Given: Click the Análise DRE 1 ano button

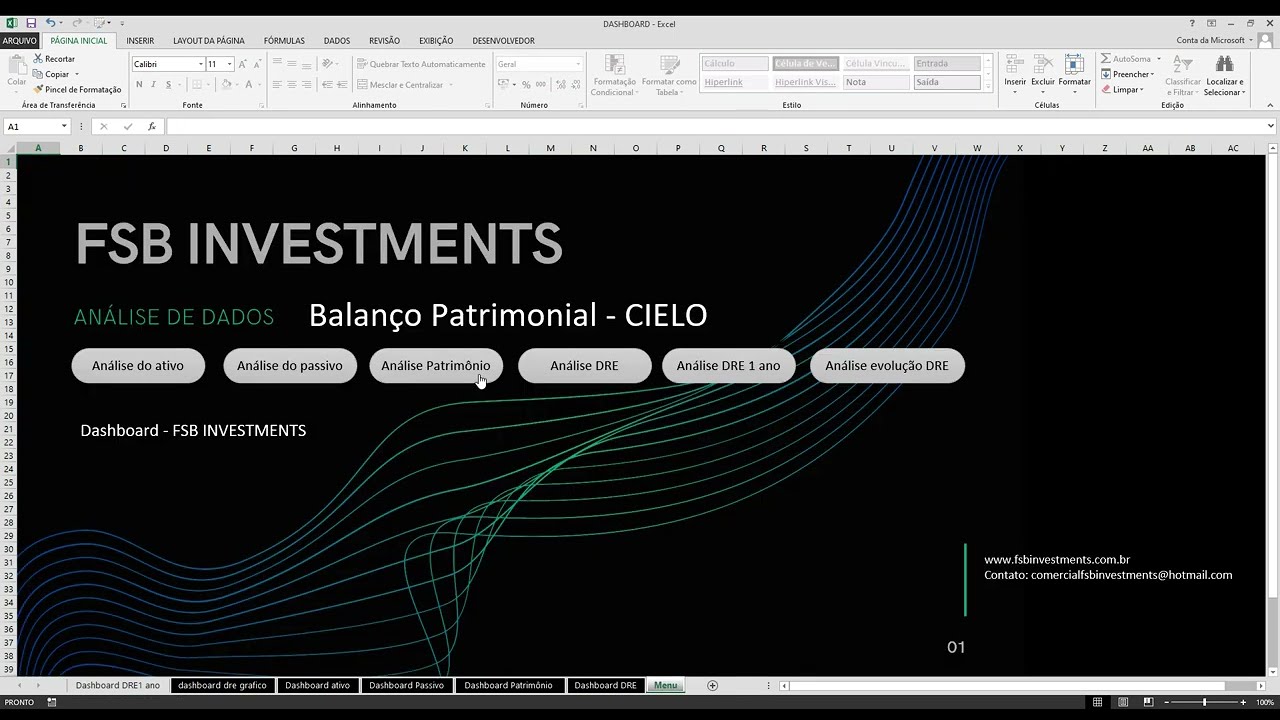Looking at the screenshot, I should tap(728, 366).
